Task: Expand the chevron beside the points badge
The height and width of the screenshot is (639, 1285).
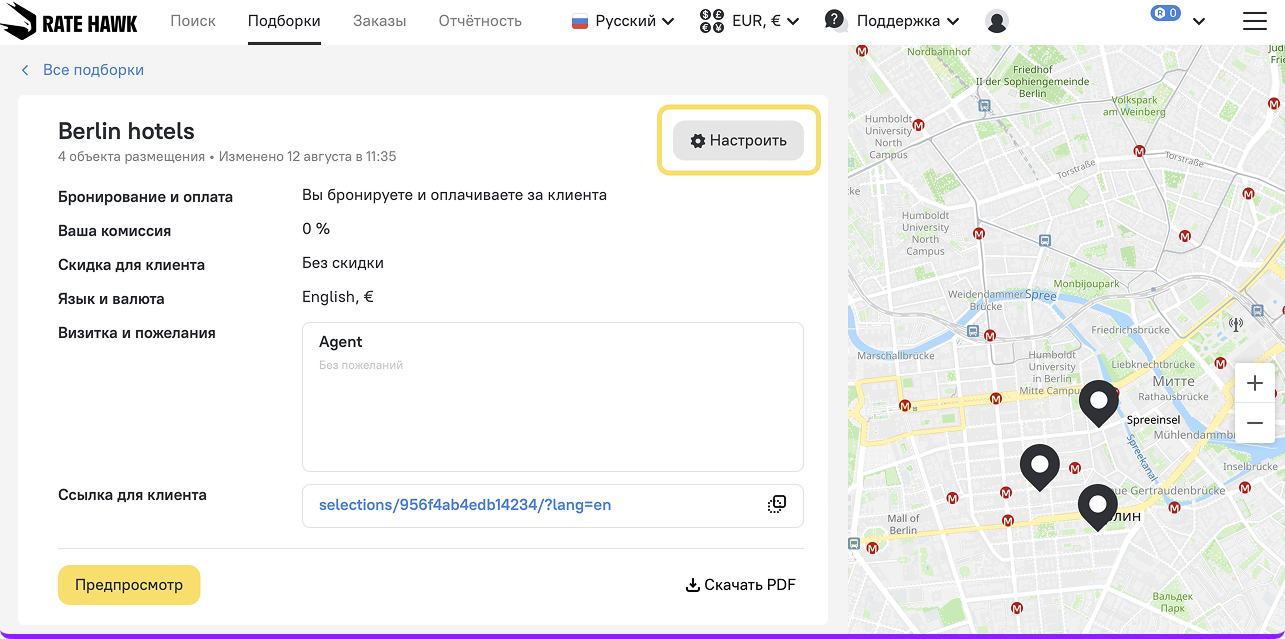Action: pyautogui.click(x=1199, y=21)
